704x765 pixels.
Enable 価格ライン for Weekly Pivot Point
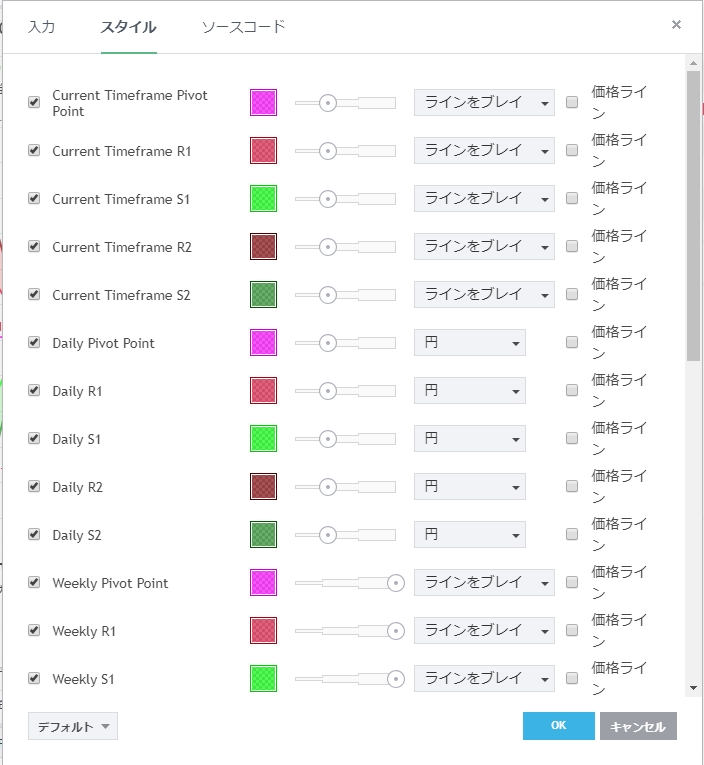[572, 583]
